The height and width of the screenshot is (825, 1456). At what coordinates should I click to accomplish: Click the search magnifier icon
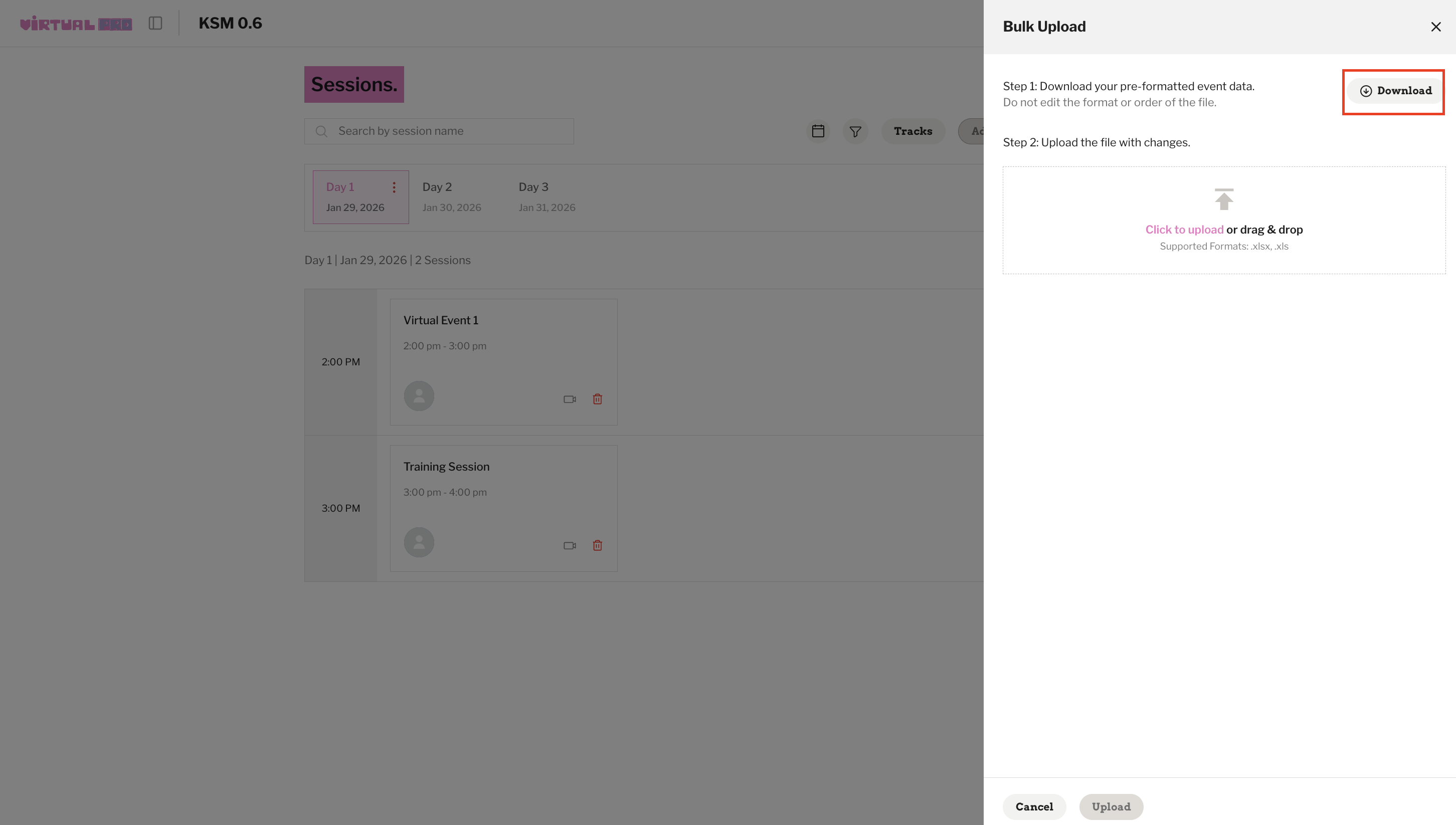pos(321,131)
